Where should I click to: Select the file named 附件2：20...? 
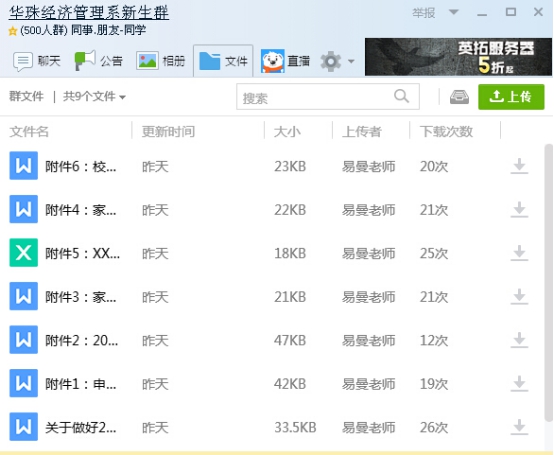click(x=82, y=340)
